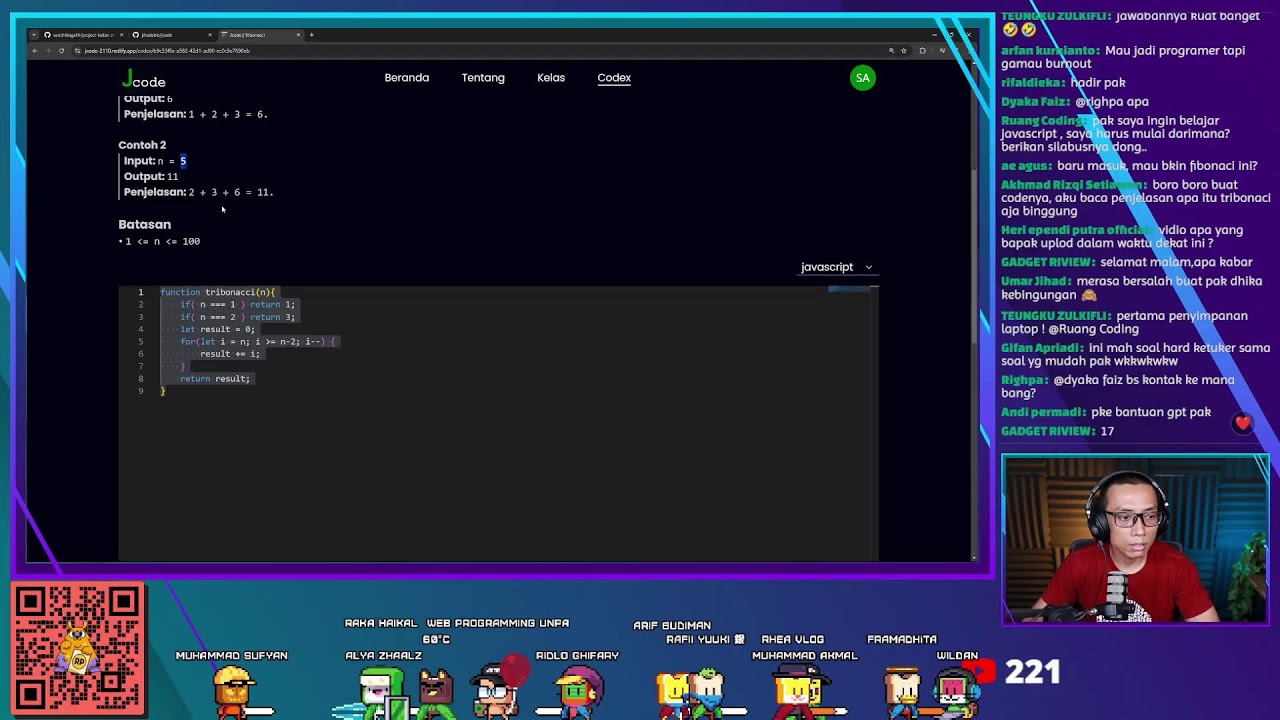Click the code editor minimap
Viewport: 1280px width, 720px height.
[849, 290]
